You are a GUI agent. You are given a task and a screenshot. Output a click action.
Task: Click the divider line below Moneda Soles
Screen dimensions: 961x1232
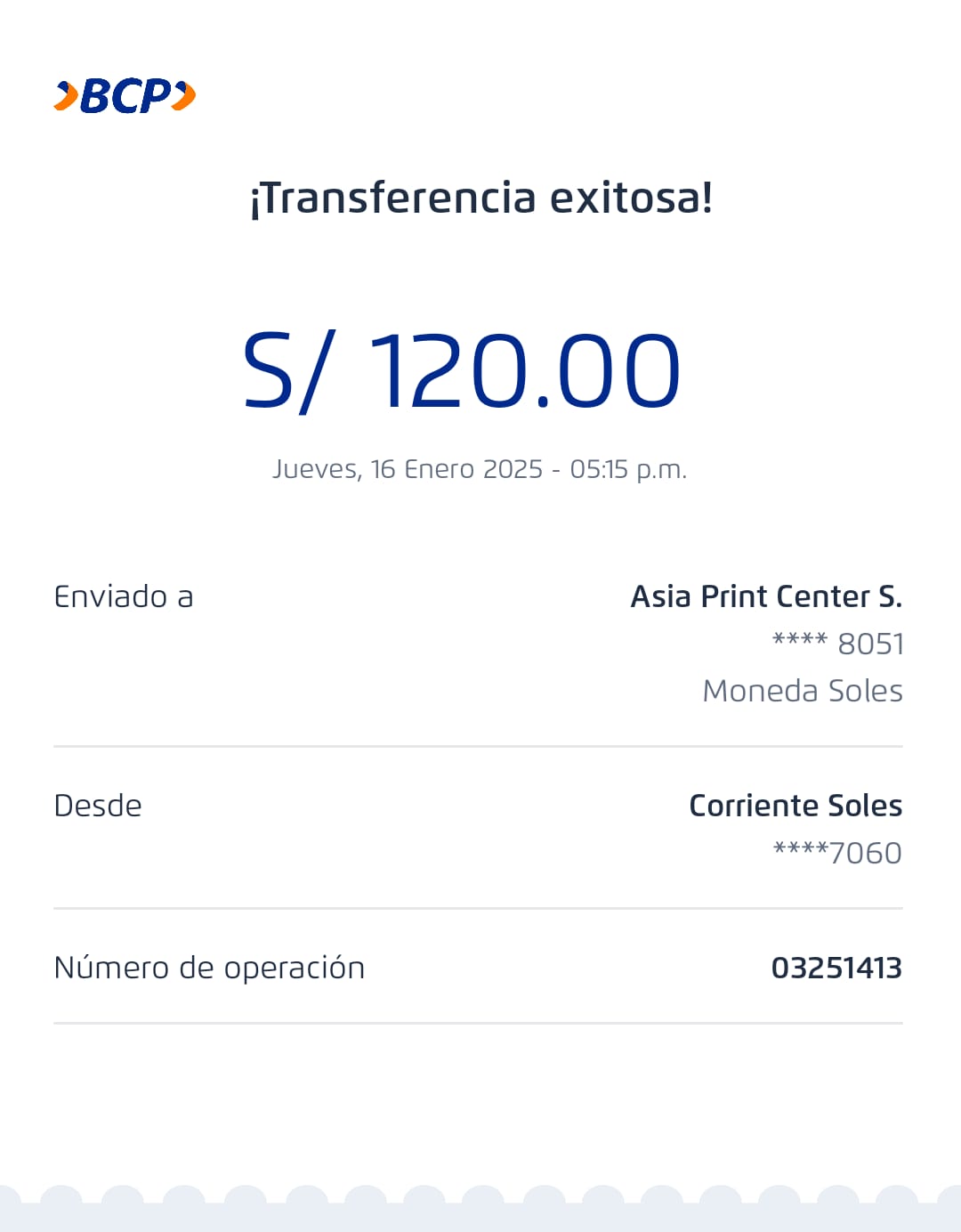[478, 746]
